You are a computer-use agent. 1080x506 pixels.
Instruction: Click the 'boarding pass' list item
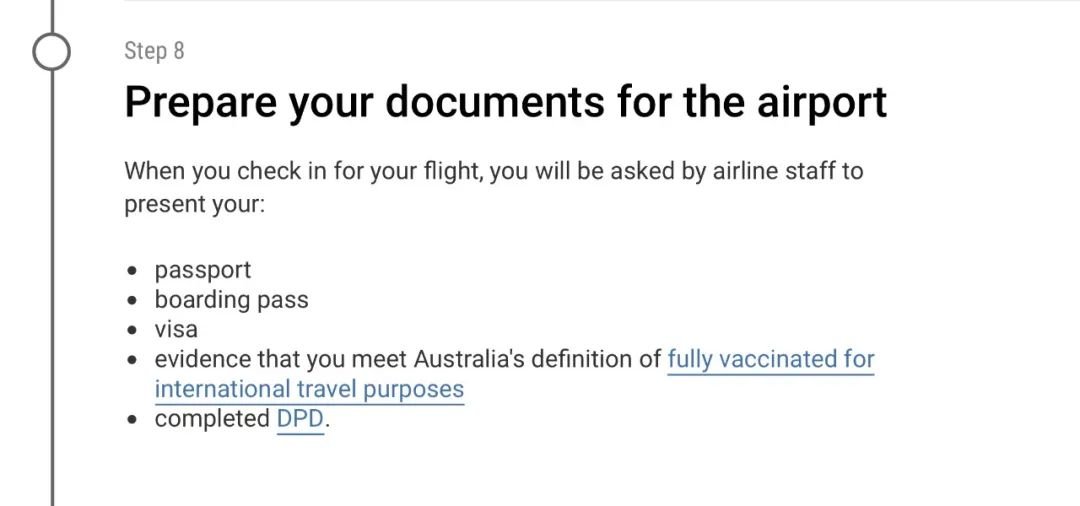231,299
